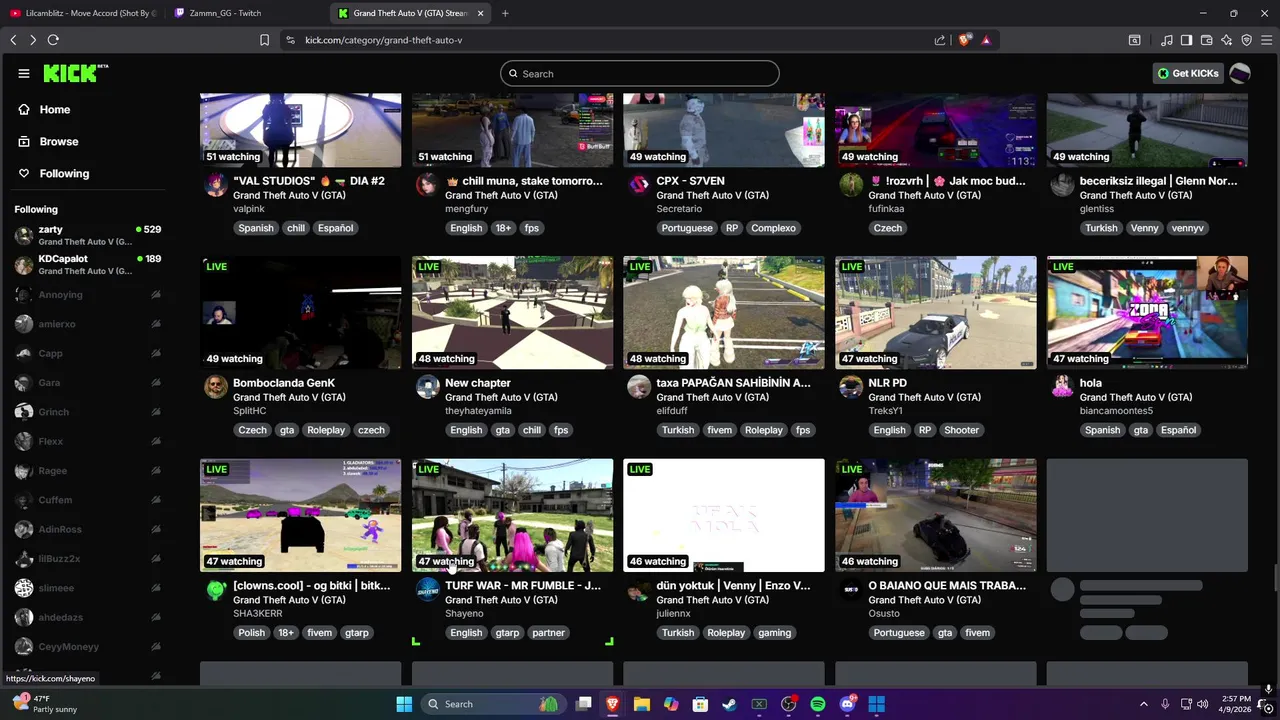Image resolution: width=1280 pixels, height=720 pixels.
Task: Open a new browser tab
Action: click(x=505, y=13)
